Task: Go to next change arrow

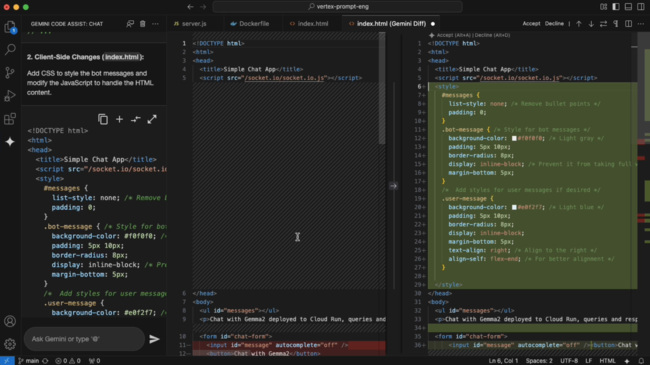Action: (591, 24)
